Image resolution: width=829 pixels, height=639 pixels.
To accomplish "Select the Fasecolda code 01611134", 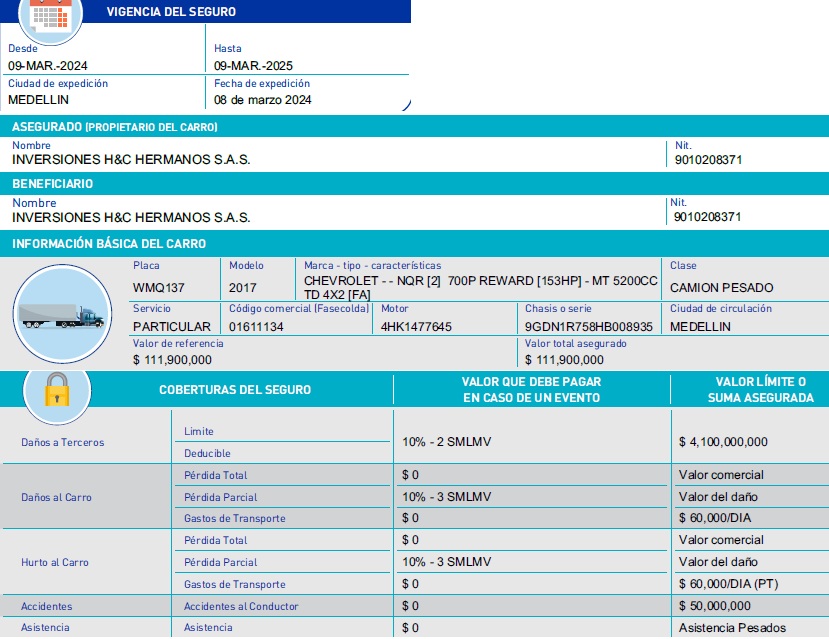I will tap(256, 327).
